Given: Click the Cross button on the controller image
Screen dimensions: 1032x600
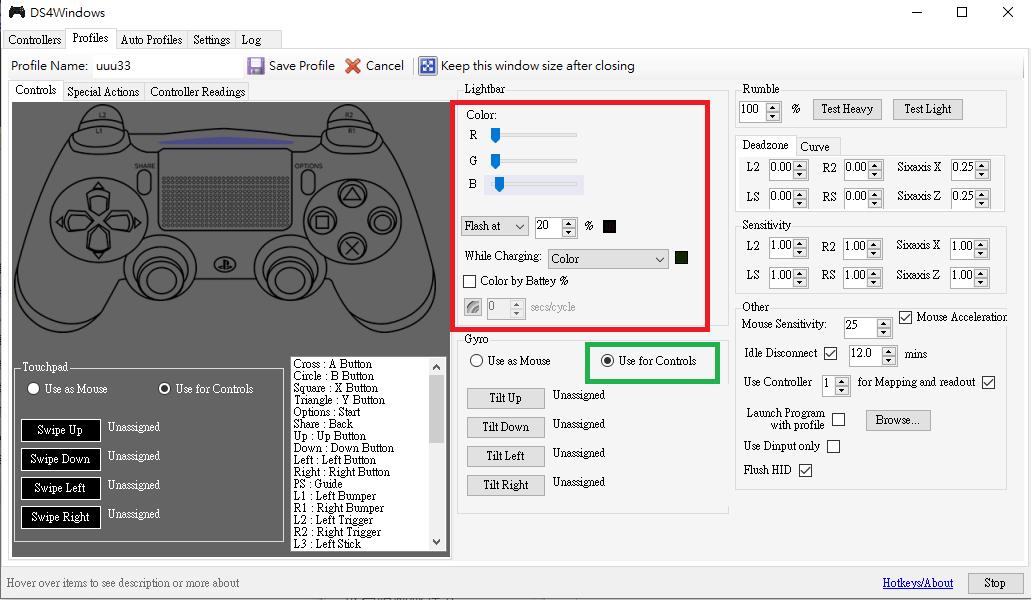Looking at the screenshot, I should [352, 248].
